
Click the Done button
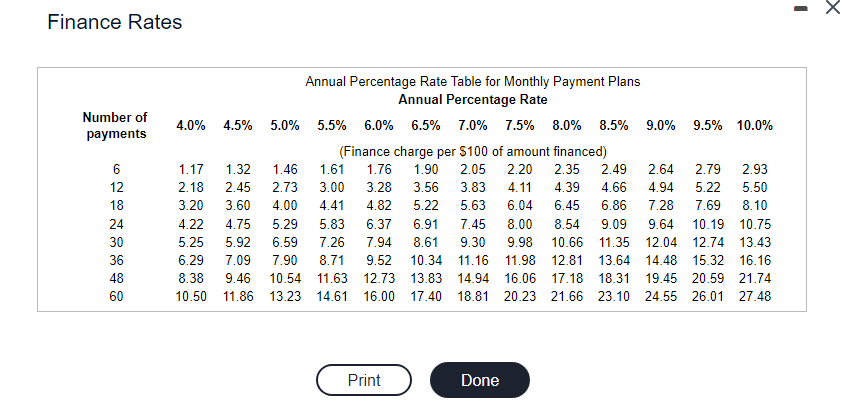click(x=480, y=380)
